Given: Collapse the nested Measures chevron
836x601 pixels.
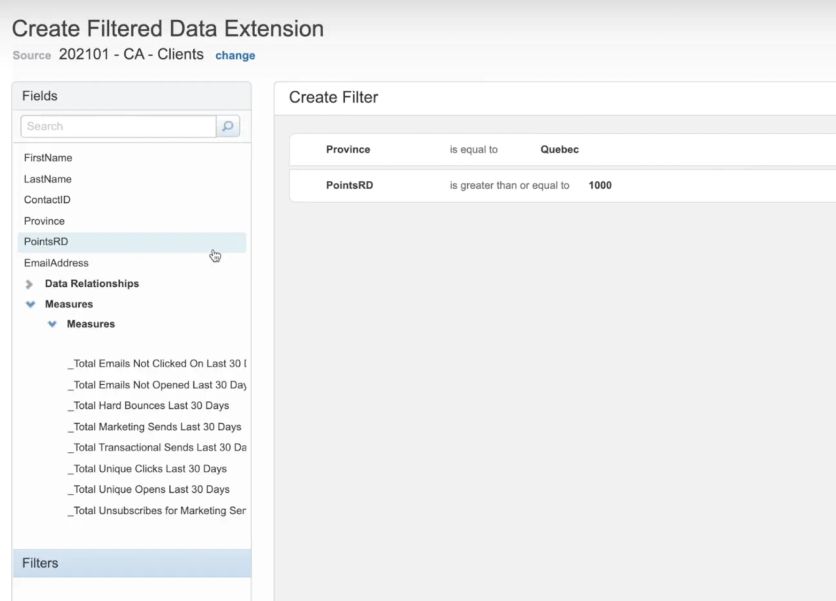Looking at the screenshot, I should coord(52,324).
